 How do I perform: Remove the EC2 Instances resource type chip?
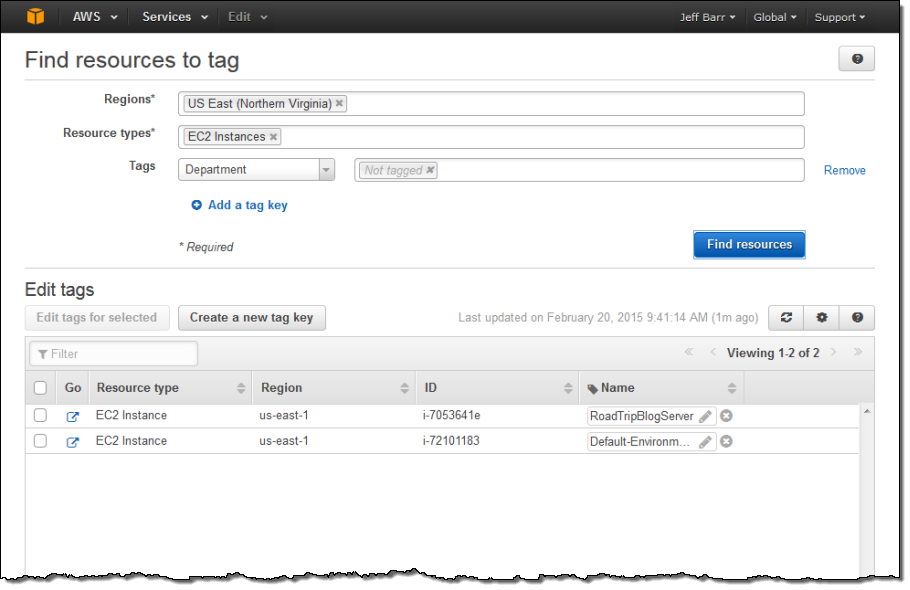pos(274,137)
